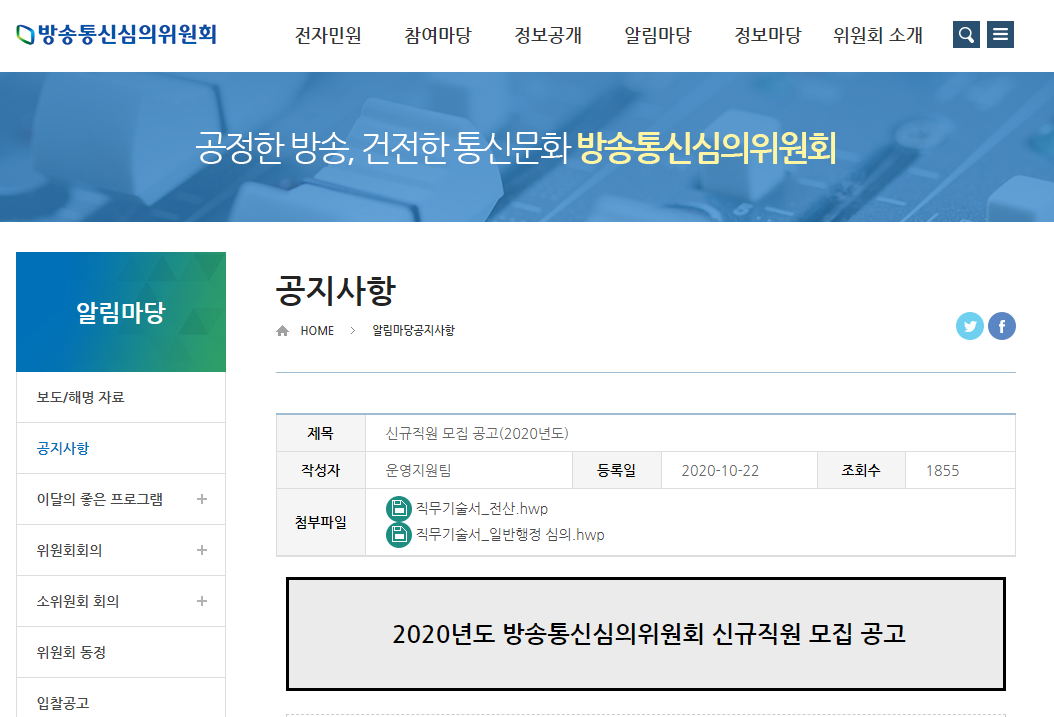This screenshot has width=1054, height=717.
Task: Open 입찰공고 sidebar item
Action: (x=121, y=699)
